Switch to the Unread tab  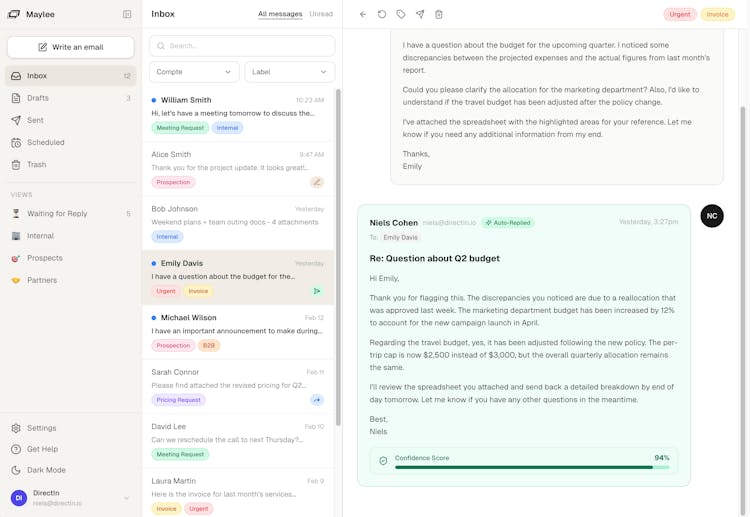(321, 14)
